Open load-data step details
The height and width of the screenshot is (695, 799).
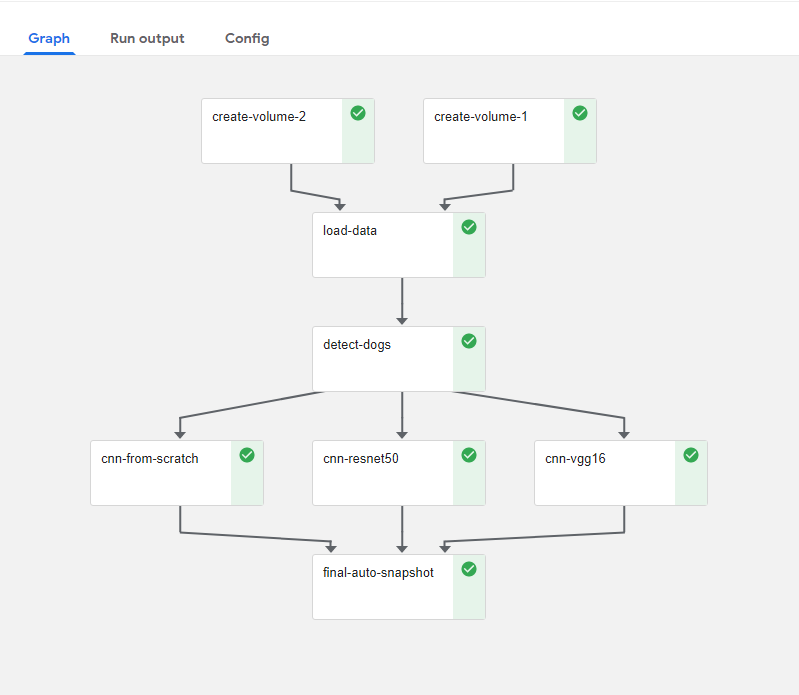pos(350,231)
